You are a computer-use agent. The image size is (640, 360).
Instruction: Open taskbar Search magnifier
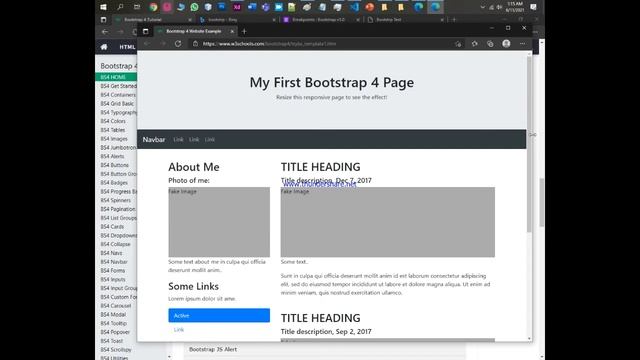pyautogui.click(x=120, y=7)
